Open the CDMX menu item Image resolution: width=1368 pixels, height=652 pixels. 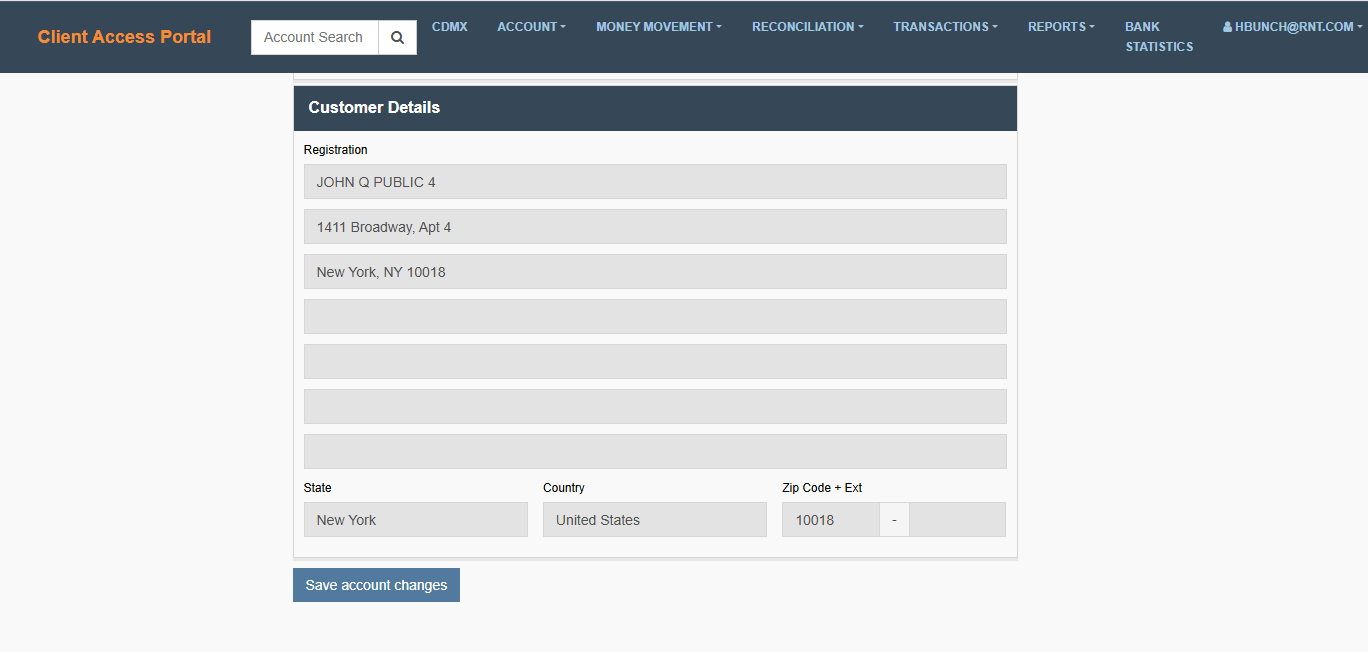pyautogui.click(x=449, y=27)
